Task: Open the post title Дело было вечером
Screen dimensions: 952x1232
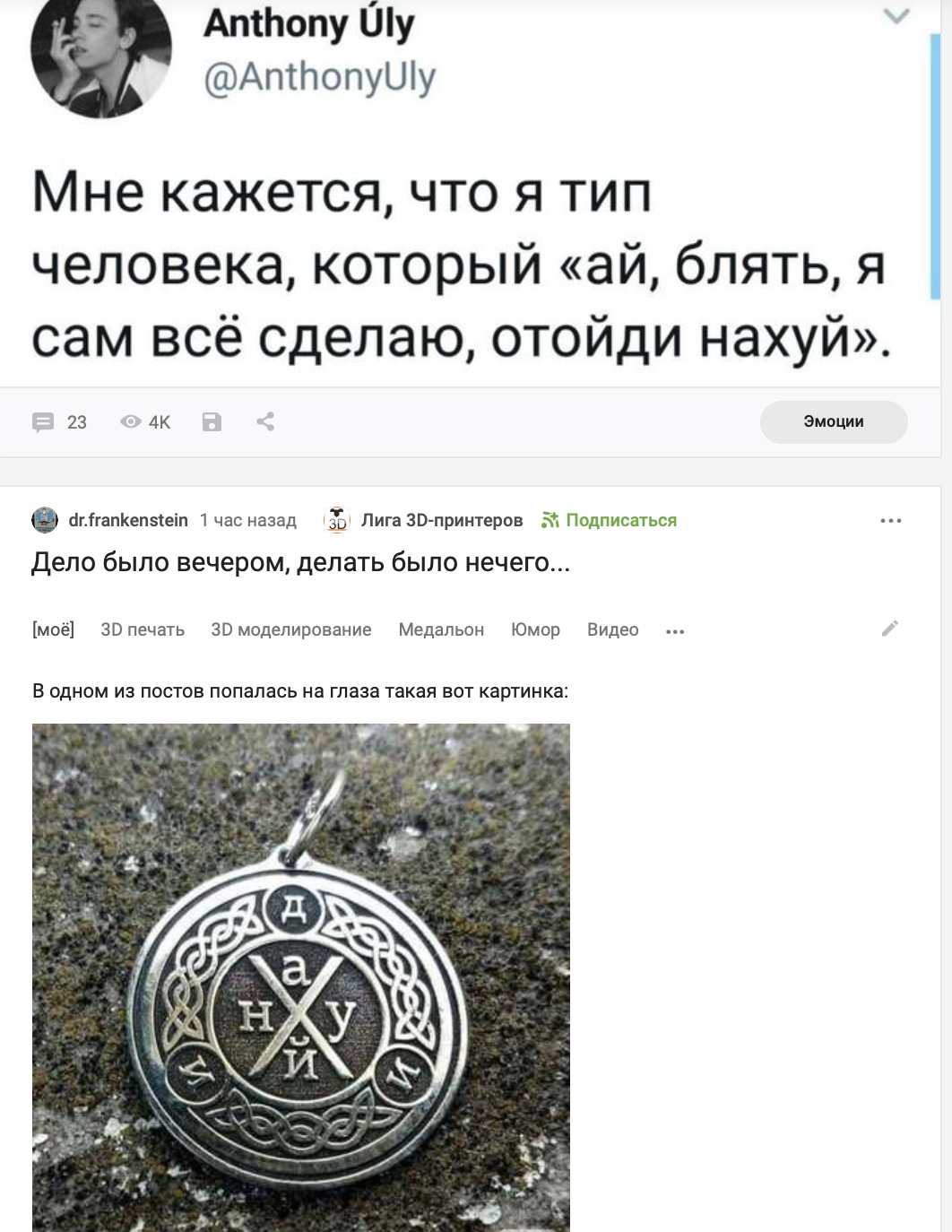Action: click(x=300, y=562)
